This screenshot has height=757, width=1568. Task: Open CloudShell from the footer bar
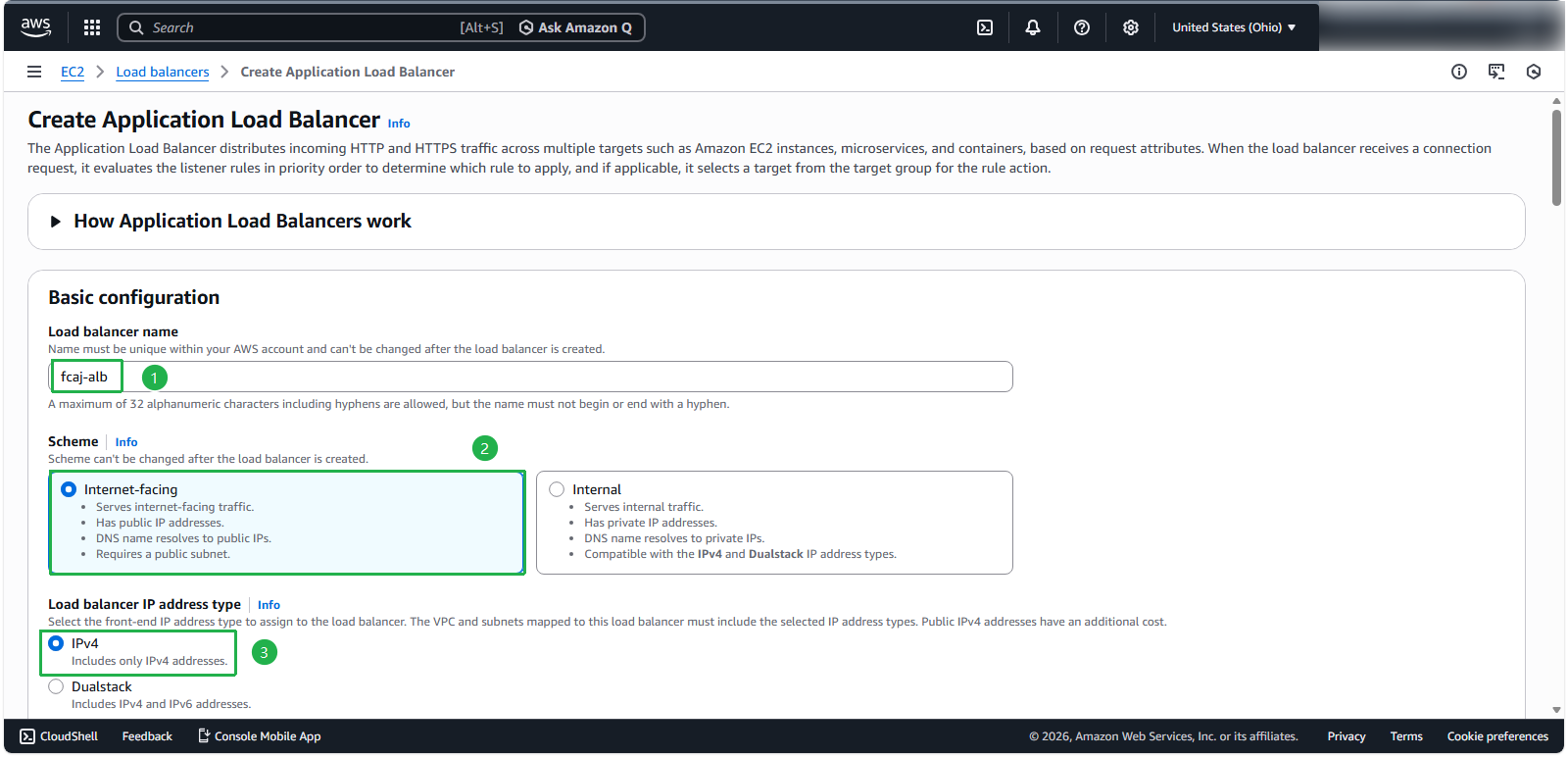tap(59, 736)
